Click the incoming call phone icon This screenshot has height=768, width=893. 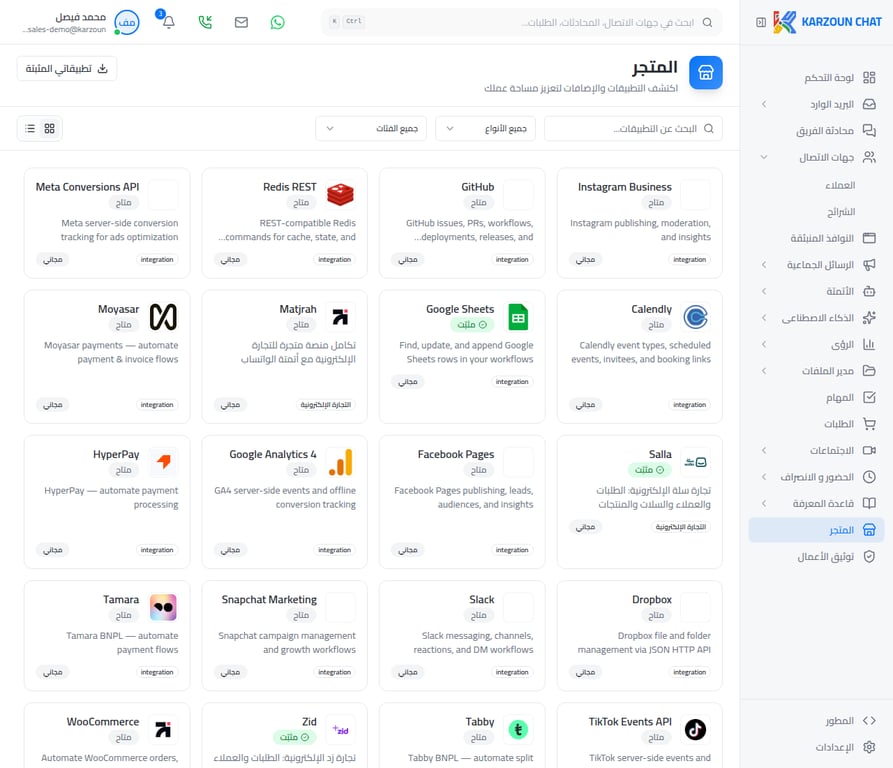tap(205, 22)
